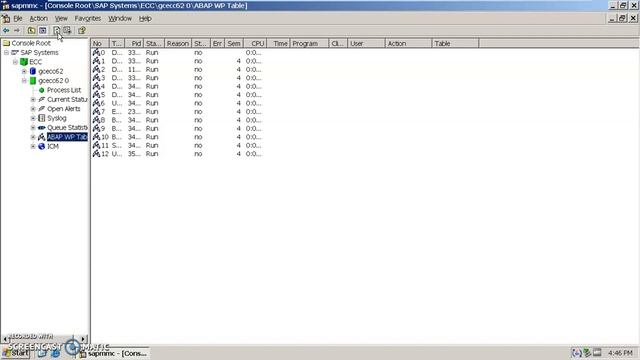This screenshot has width=640, height=360.
Task: Collapse the ECC tree node
Action: [15, 62]
